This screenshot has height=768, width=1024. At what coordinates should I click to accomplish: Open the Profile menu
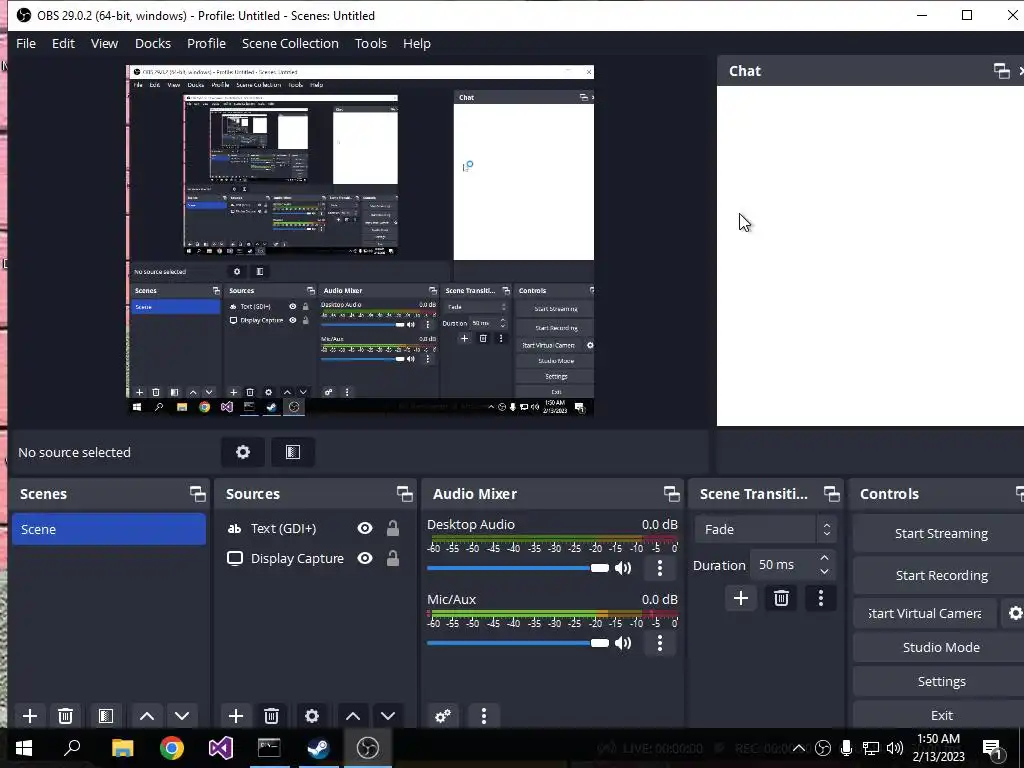(206, 43)
